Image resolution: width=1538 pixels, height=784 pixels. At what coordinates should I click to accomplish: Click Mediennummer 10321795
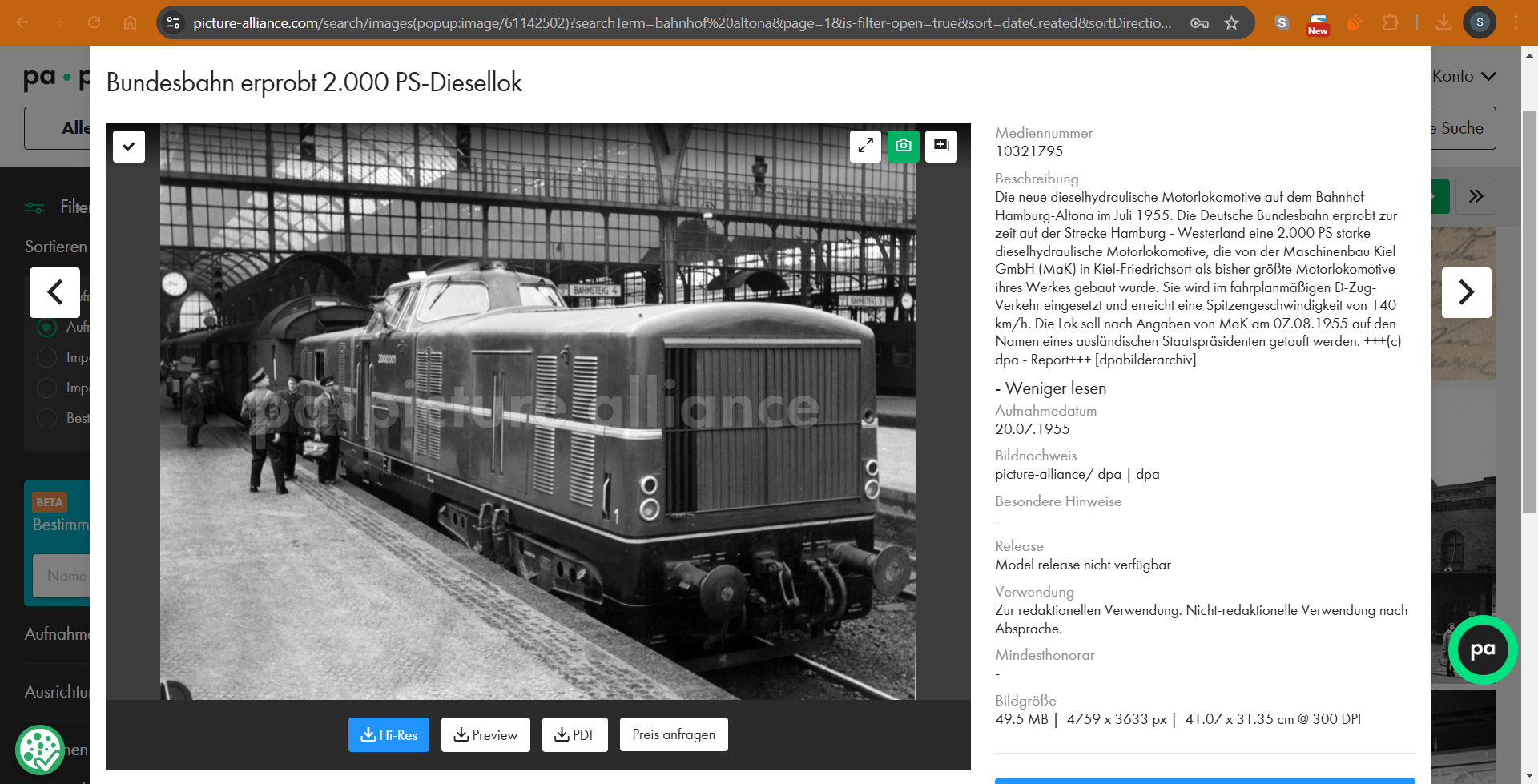(1029, 151)
